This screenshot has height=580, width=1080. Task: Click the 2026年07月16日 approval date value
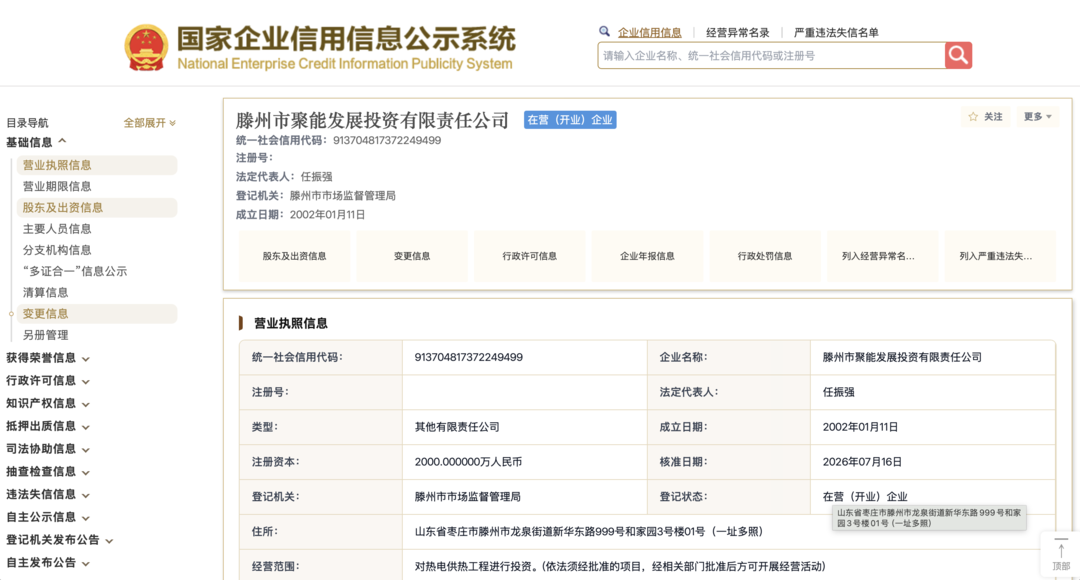(862, 462)
